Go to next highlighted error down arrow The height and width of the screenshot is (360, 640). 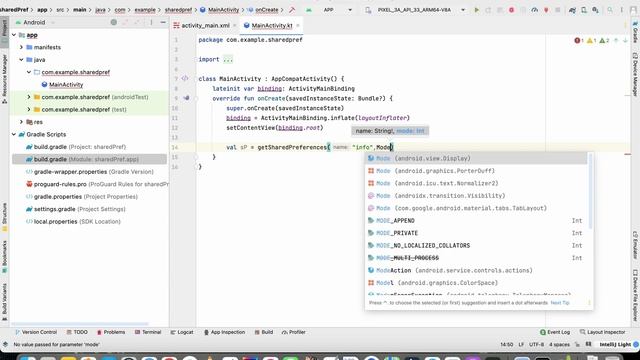(x=625, y=40)
